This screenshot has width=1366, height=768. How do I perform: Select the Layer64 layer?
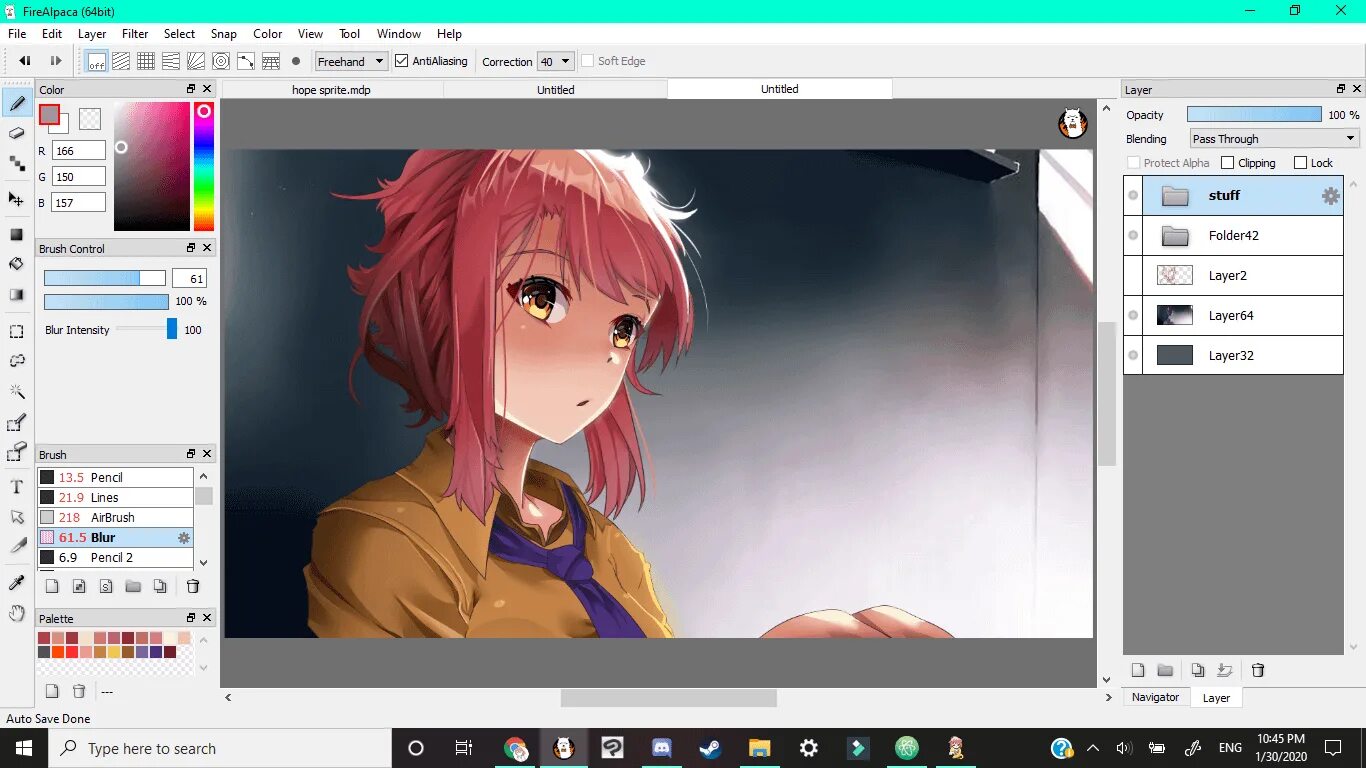tap(1233, 316)
